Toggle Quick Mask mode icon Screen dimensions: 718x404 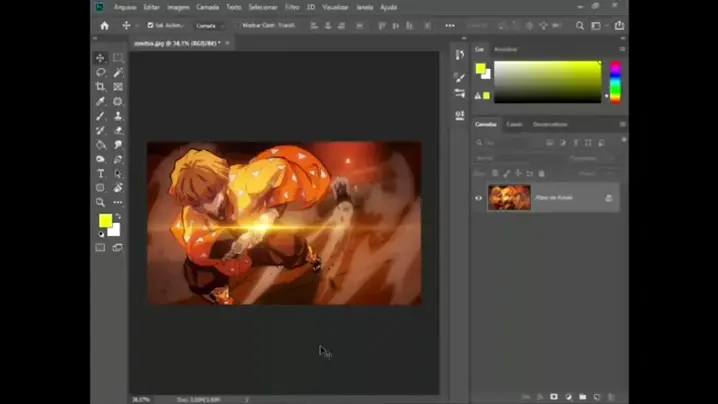100,247
